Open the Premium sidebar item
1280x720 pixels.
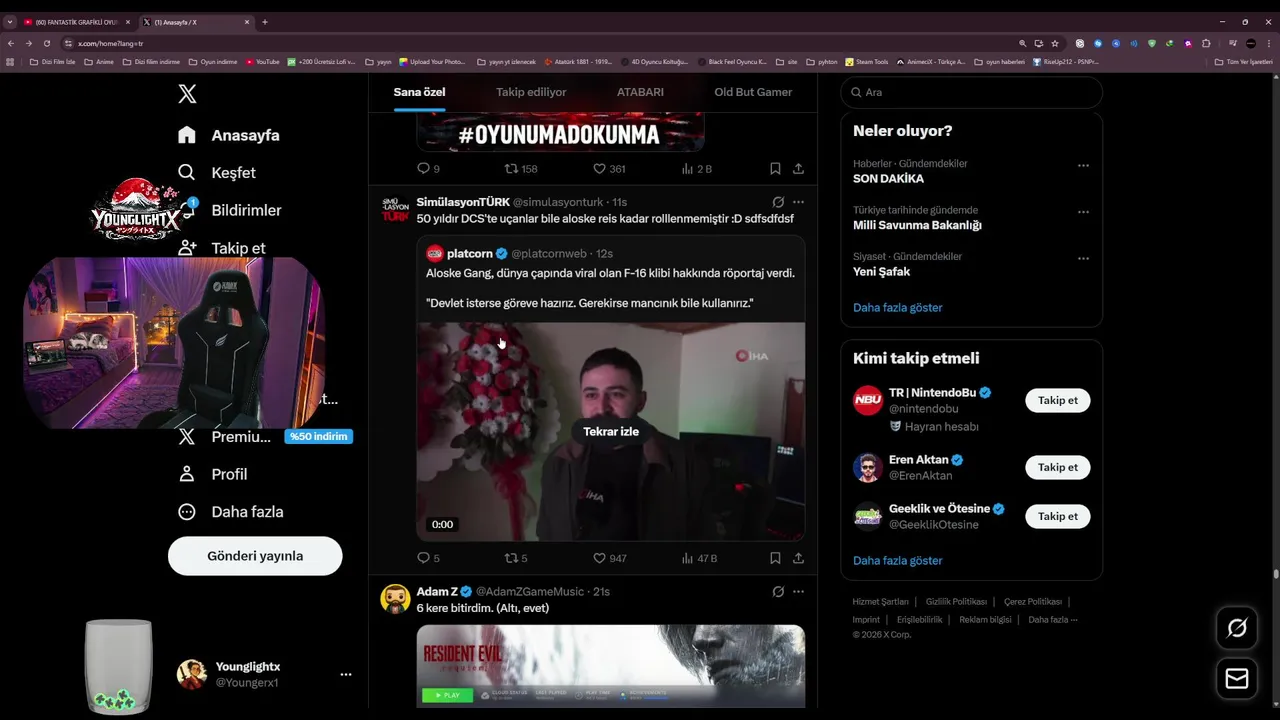[224, 437]
